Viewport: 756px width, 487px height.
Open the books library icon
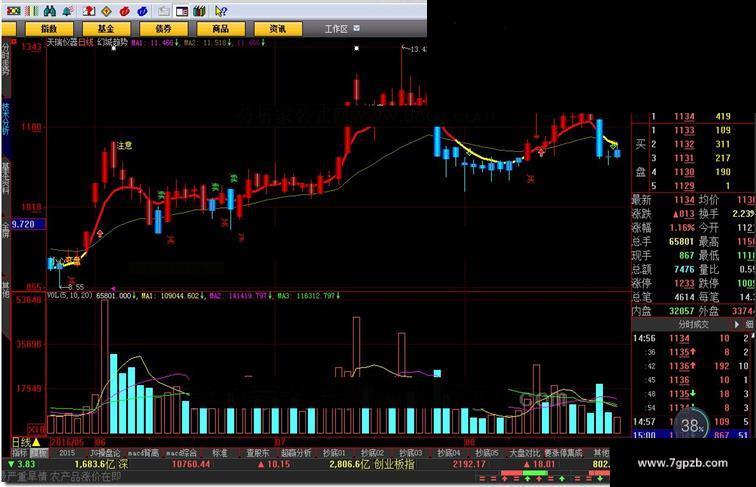[200, 11]
